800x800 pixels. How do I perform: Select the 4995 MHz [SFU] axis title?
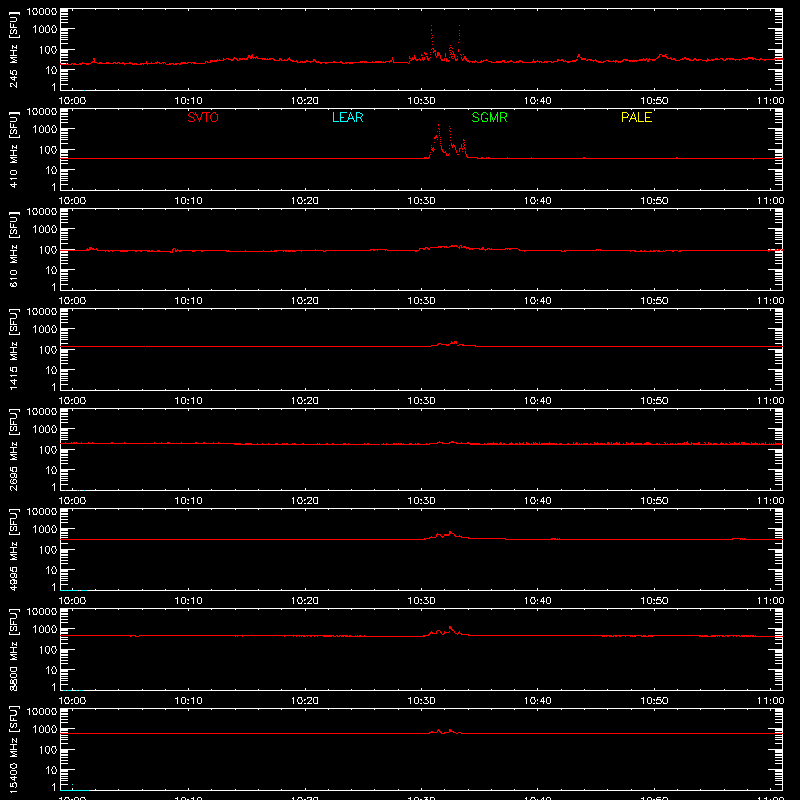click(14, 549)
